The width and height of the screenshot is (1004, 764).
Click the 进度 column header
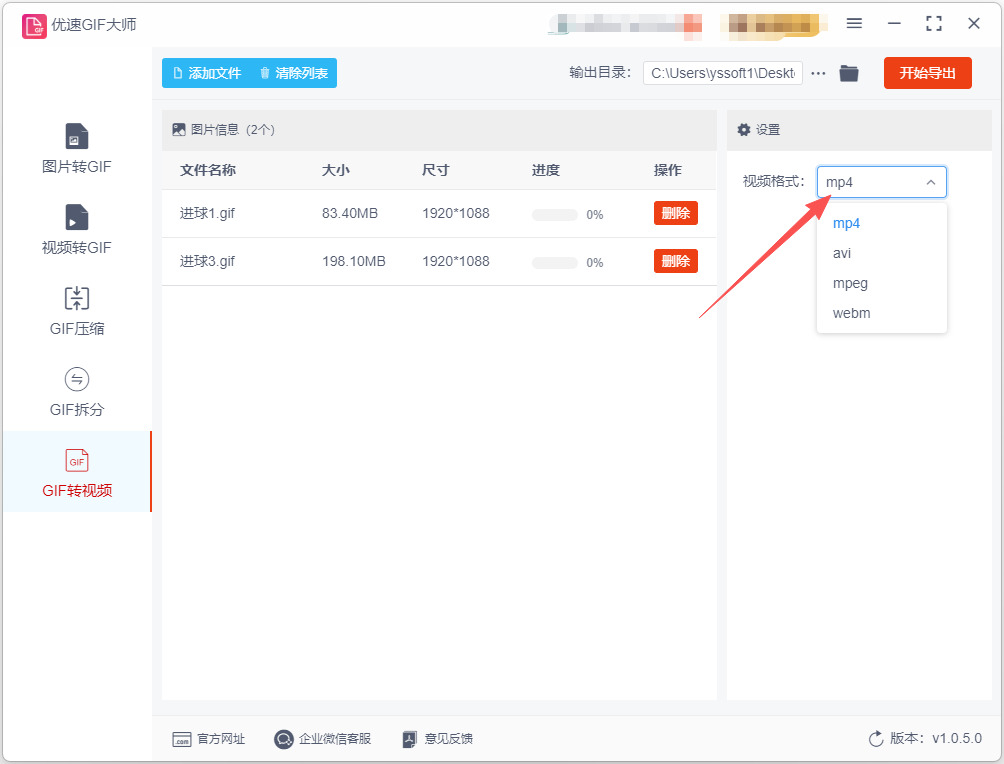546,170
